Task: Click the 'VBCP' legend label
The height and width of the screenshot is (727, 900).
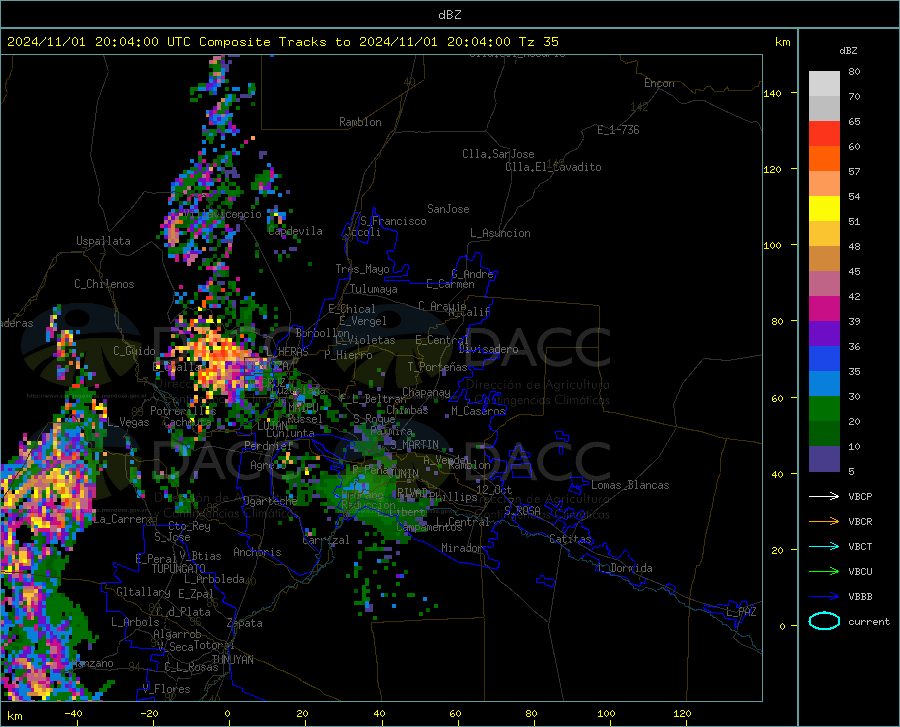Action: (860, 496)
